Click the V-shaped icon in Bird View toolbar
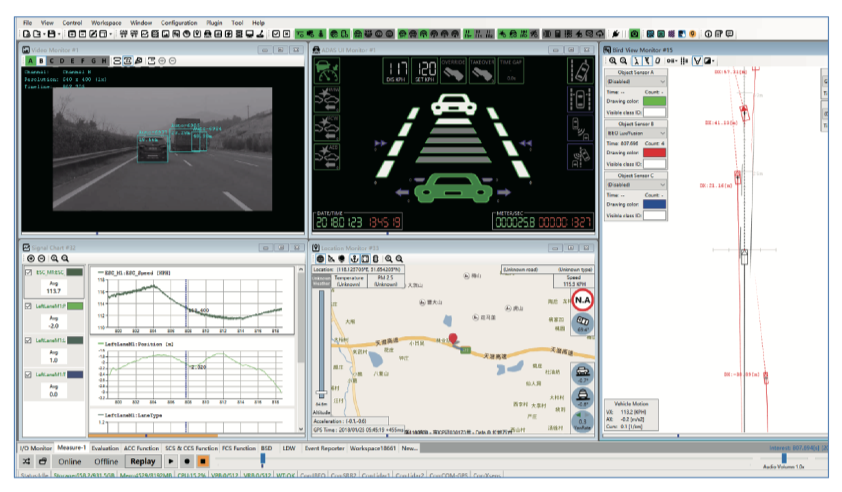Screen dimensions: 842x492 click(x=697, y=61)
